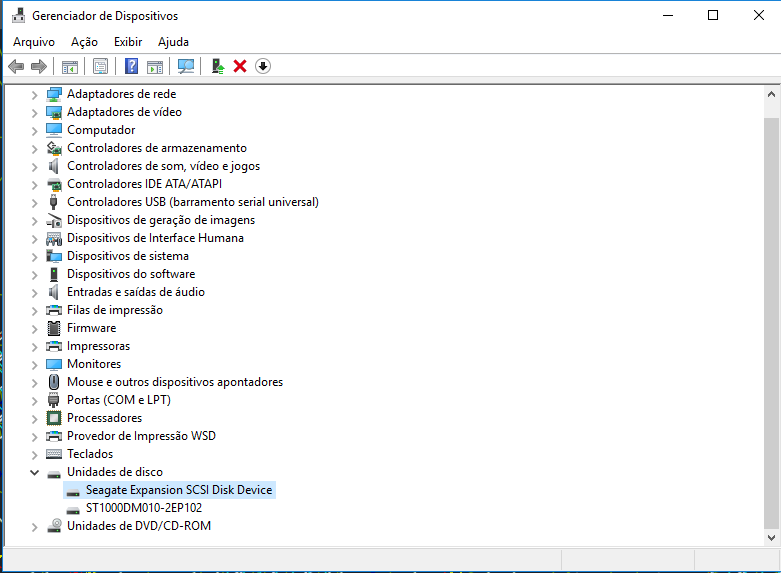The image size is (781, 573).
Task: Click the Device Manager icon in title bar
Action: click(x=18, y=15)
